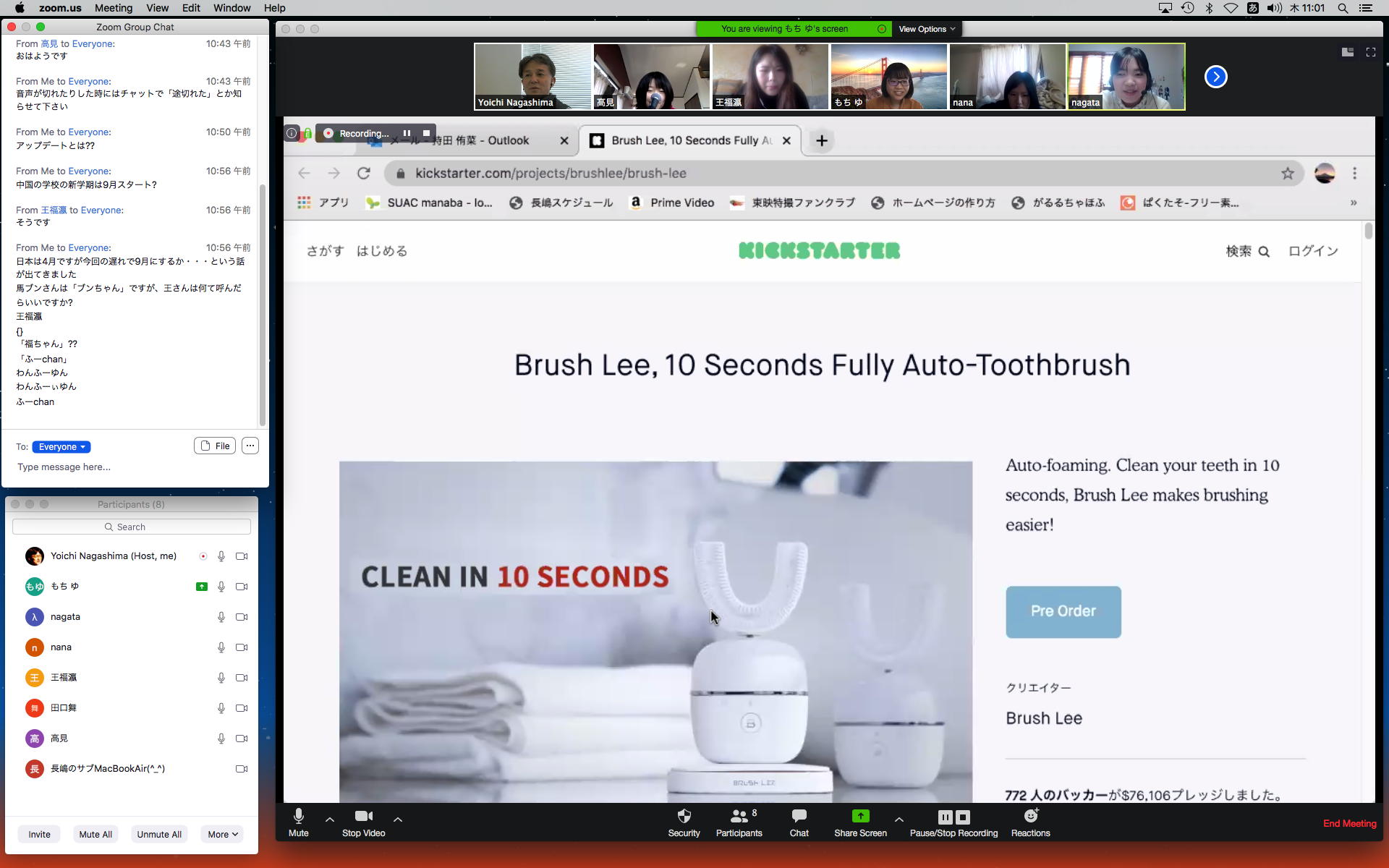The height and width of the screenshot is (868, 1389).
Task: Expand the audio options arrow beside Mute
Action: (x=330, y=820)
